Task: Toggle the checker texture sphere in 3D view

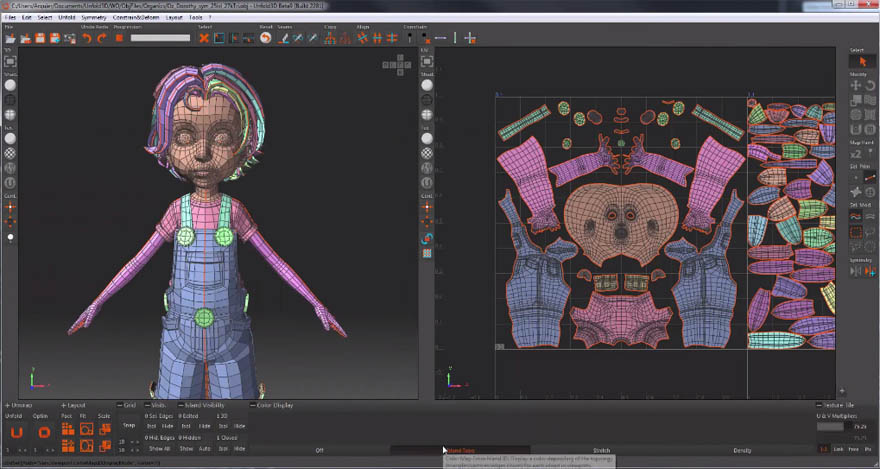Action: pos(10,153)
